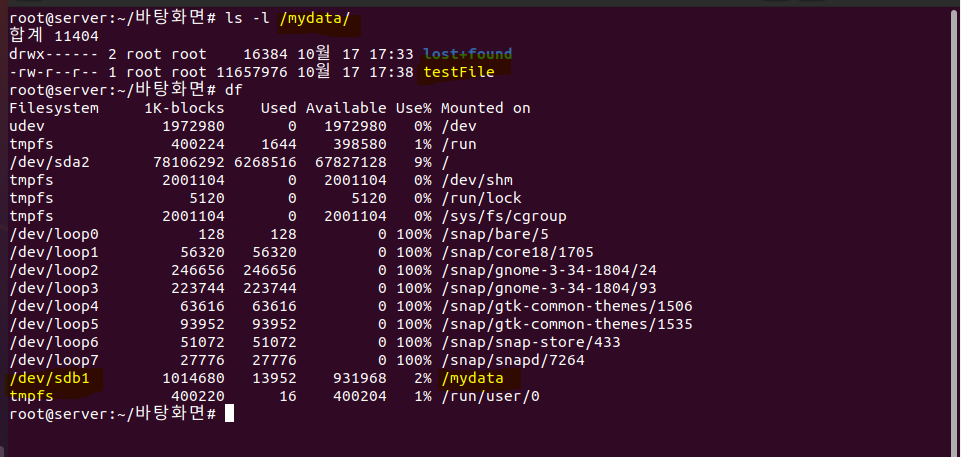The height and width of the screenshot is (457, 961).
Task: Select the /dev/loop1 filesystem entry
Action: click(x=54, y=252)
